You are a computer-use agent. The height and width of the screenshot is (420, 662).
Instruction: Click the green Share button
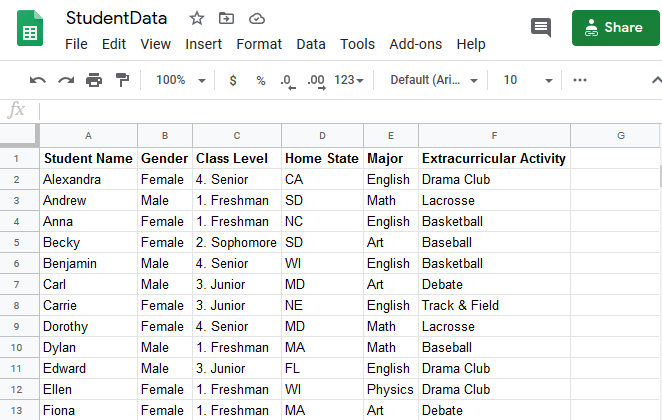(x=616, y=28)
